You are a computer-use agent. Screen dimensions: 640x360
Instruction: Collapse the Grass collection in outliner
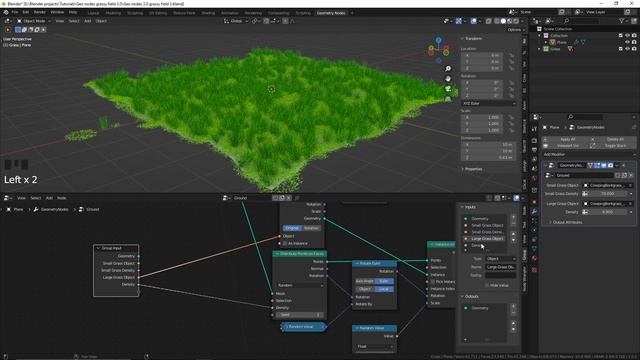tap(540, 49)
